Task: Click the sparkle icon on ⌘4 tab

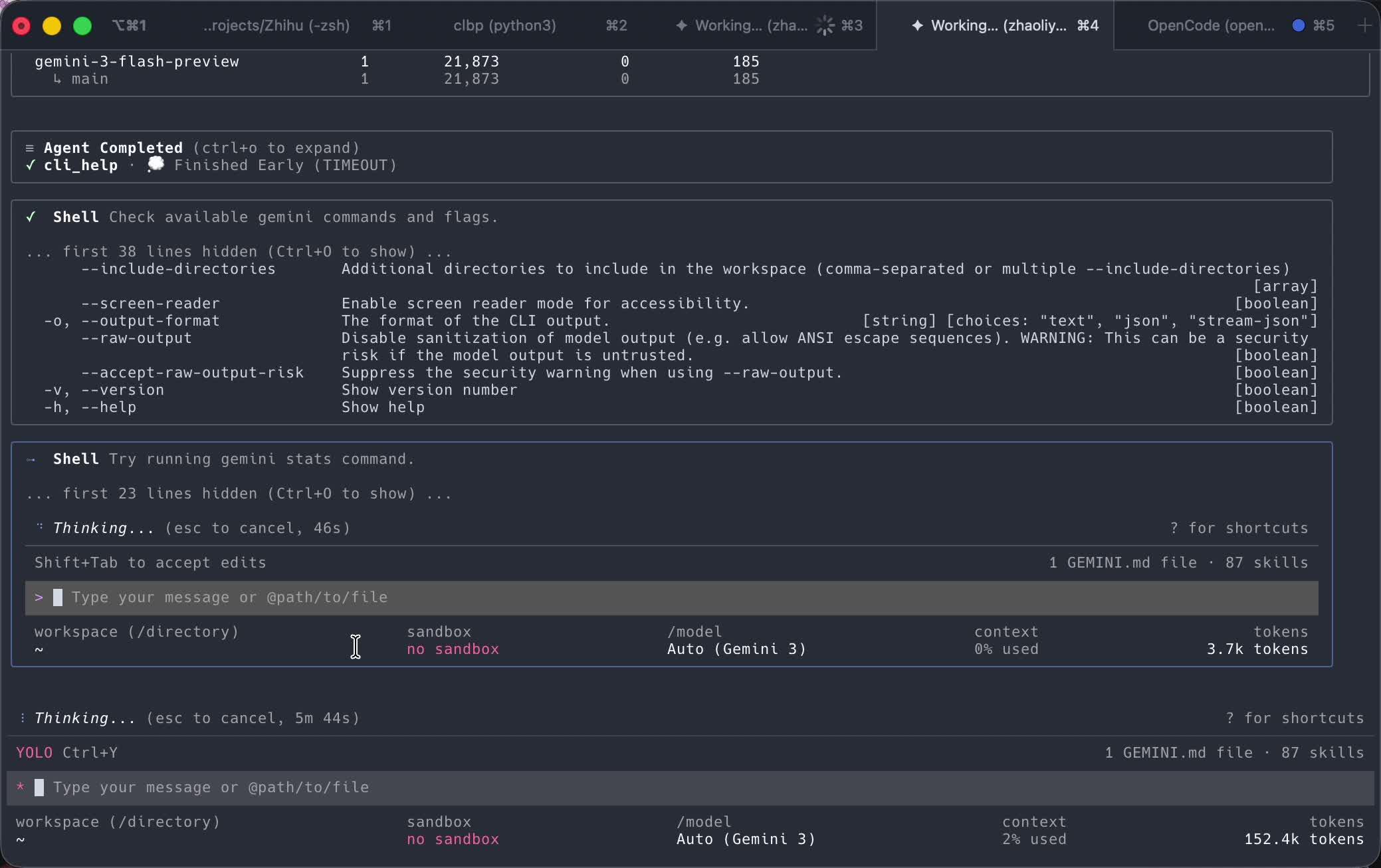Action: tap(917, 25)
